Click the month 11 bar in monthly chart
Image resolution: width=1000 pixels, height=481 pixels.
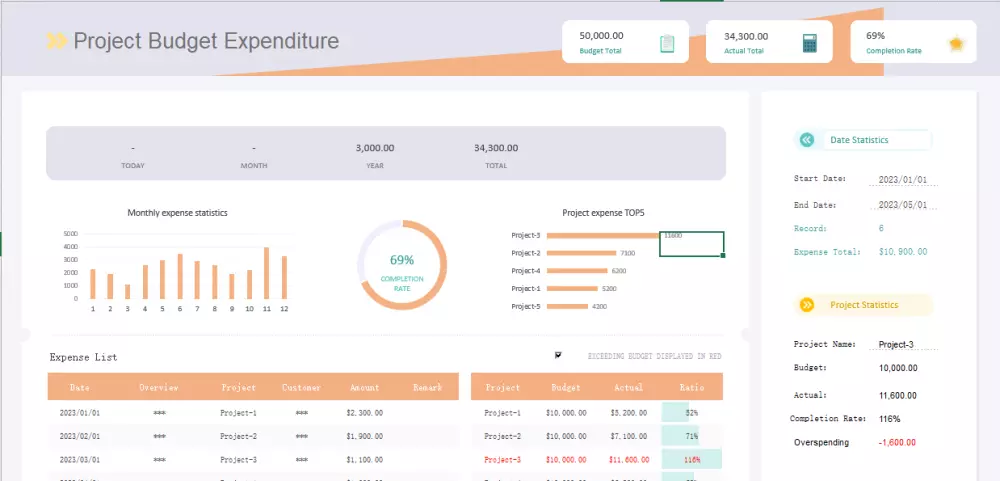[x=267, y=273]
